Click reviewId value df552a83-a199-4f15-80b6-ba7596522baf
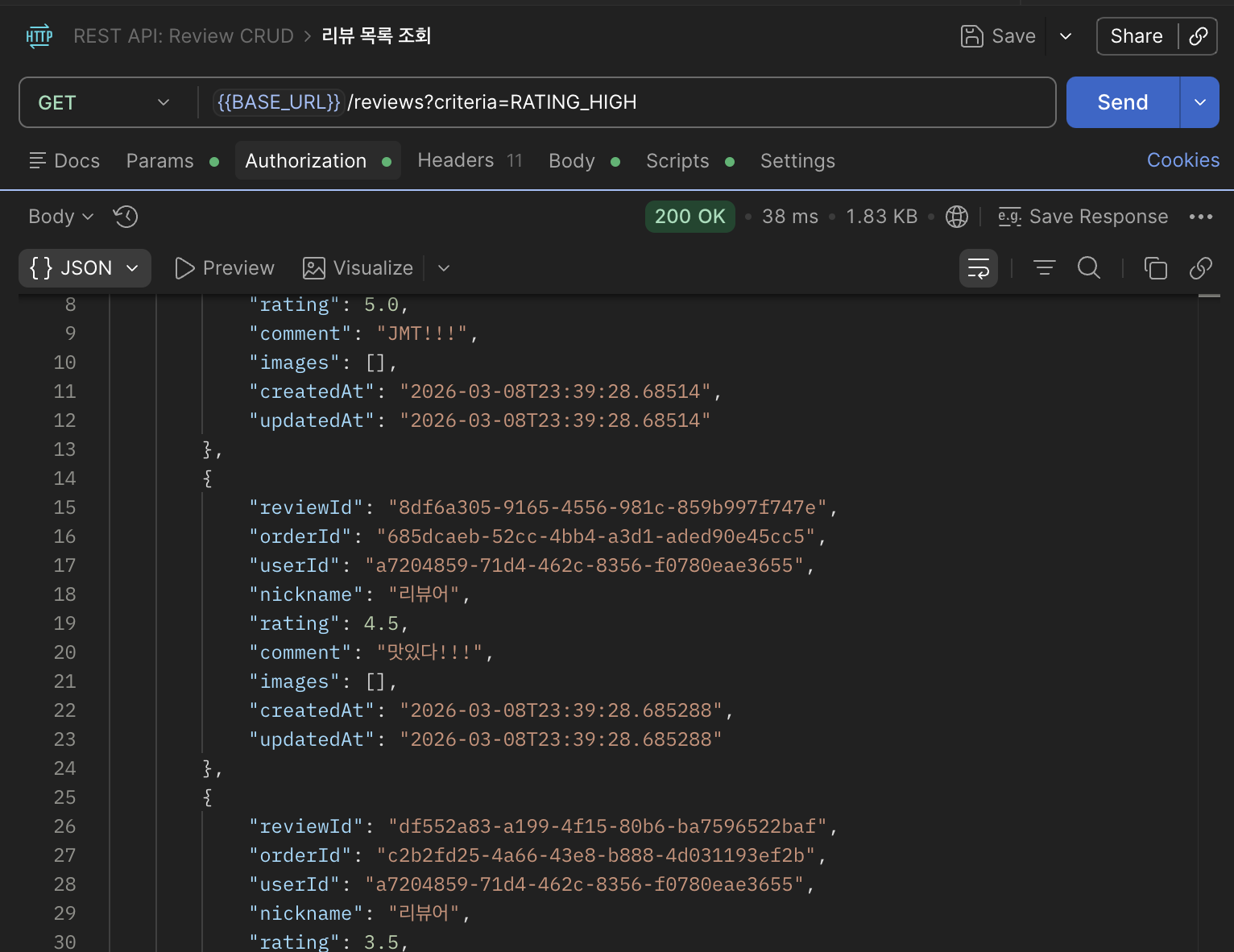 pyautogui.click(x=607, y=826)
